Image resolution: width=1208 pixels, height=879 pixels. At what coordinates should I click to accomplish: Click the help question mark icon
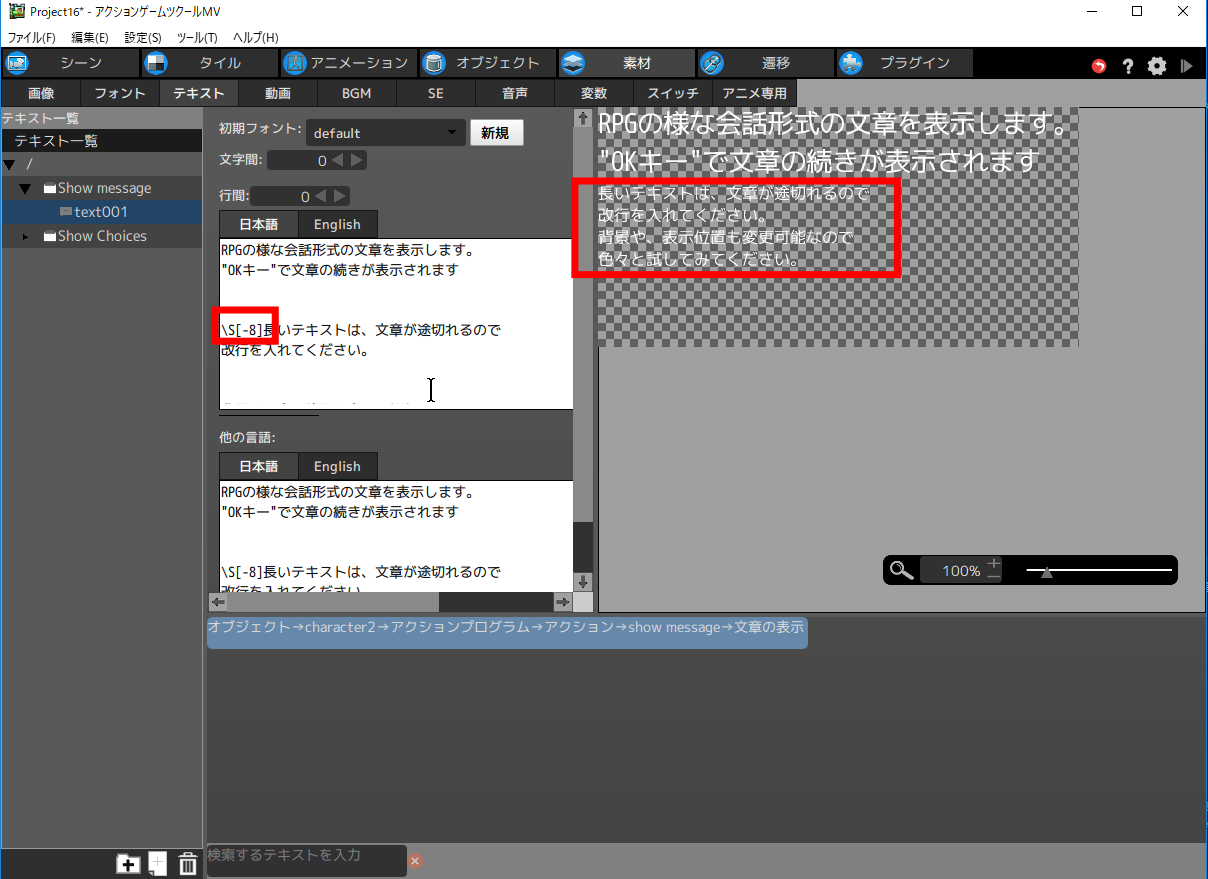[1128, 66]
